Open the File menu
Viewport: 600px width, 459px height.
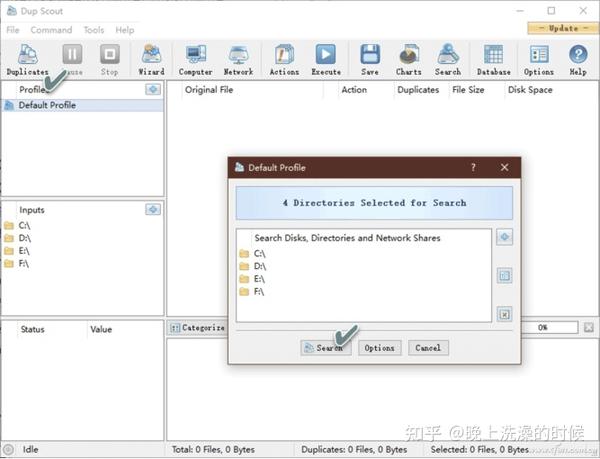click(x=13, y=30)
